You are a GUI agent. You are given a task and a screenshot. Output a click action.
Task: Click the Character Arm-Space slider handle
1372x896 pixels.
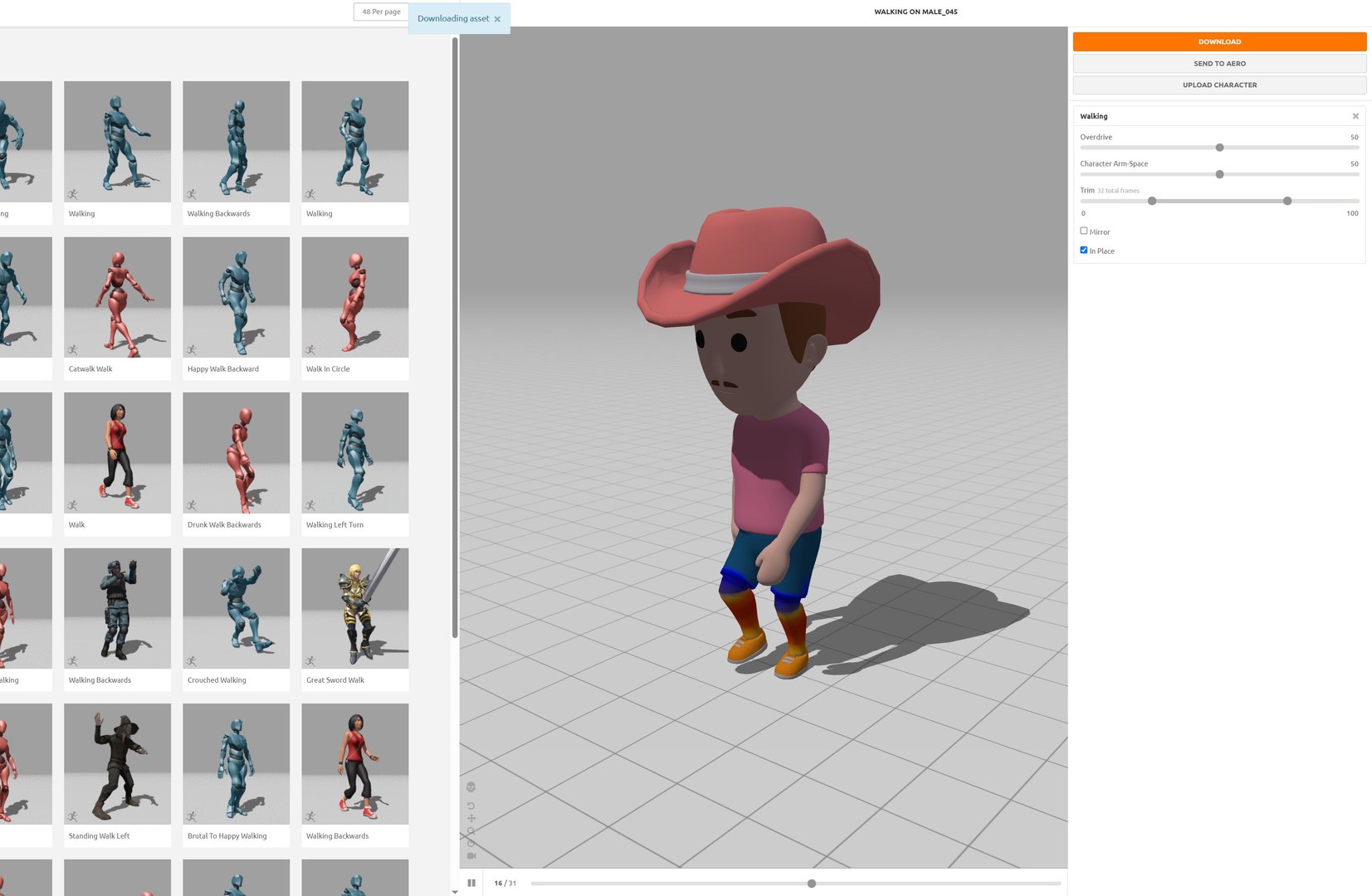click(x=1219, y=174)
